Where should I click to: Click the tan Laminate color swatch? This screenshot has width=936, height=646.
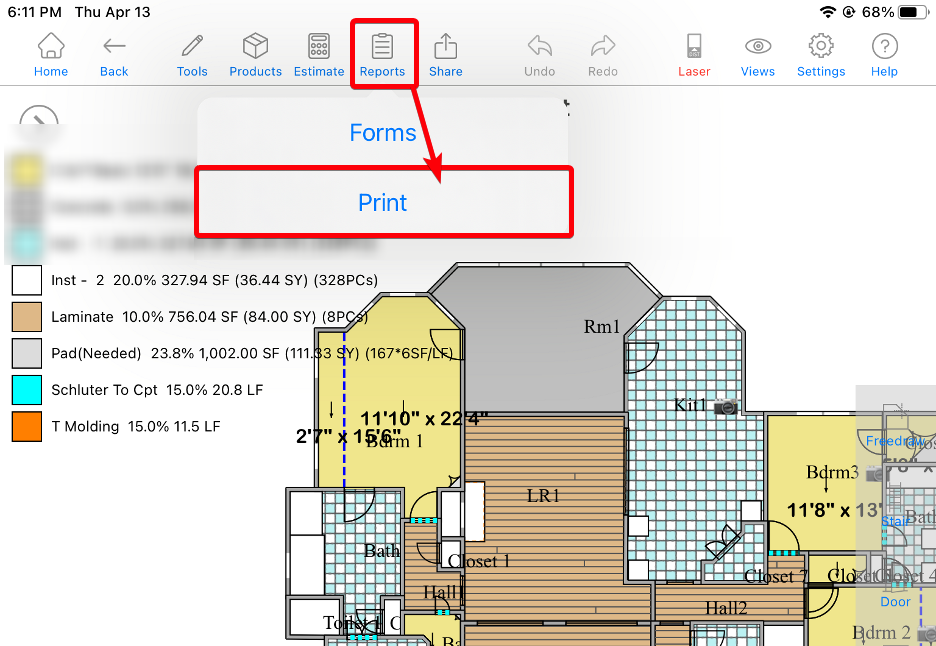pyautogui.click(x=27, y=316)
